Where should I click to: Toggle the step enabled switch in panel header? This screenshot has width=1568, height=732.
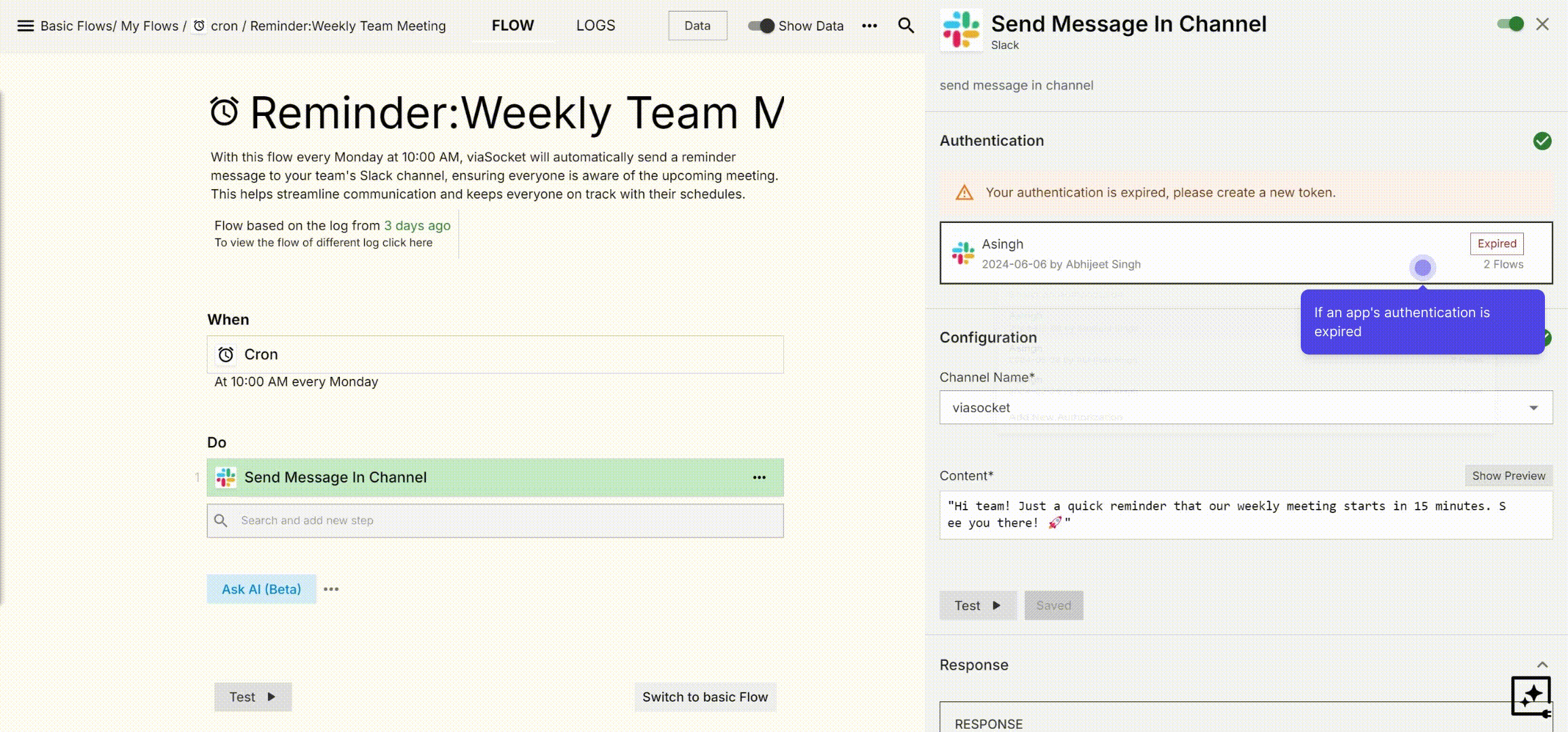(x=1510, y=24)
